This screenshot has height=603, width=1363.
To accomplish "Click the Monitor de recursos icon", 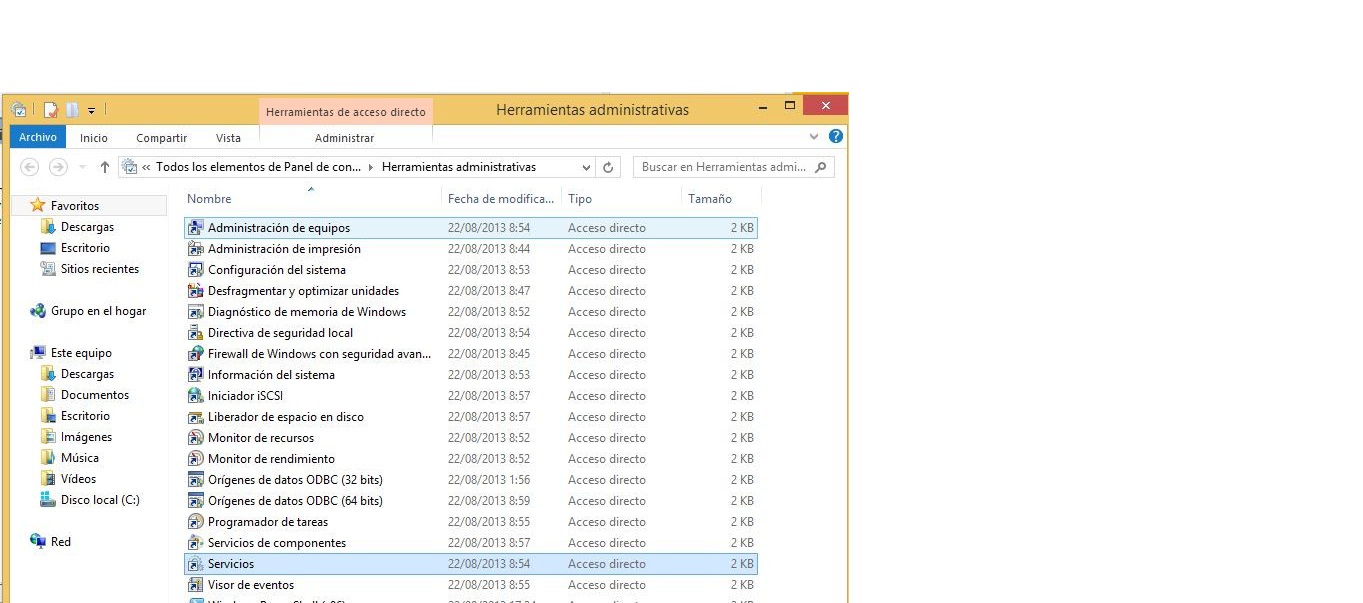I will (x=196, y=438).
